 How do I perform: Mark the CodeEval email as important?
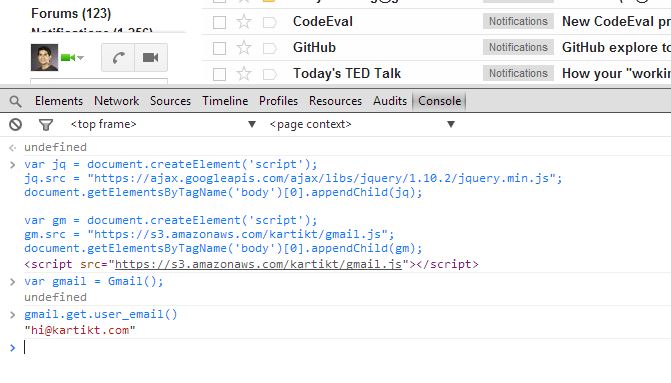pos(269,22)
